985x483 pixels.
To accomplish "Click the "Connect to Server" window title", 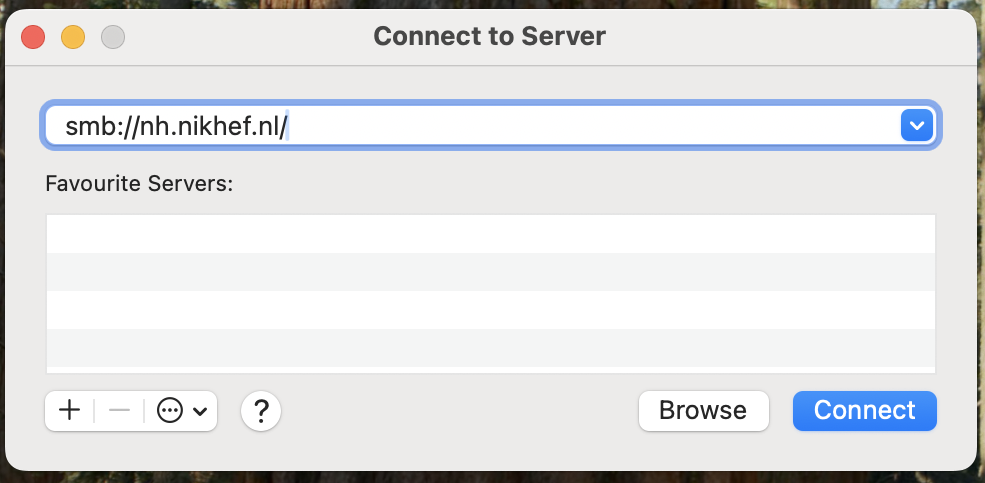I will pyautogui.click(x=489, y=36).
